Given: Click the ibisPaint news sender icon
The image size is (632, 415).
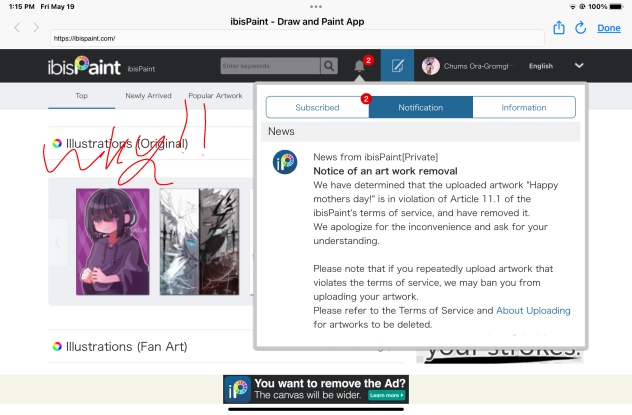Looking at the screenshot, I should (x=284, y=162).
